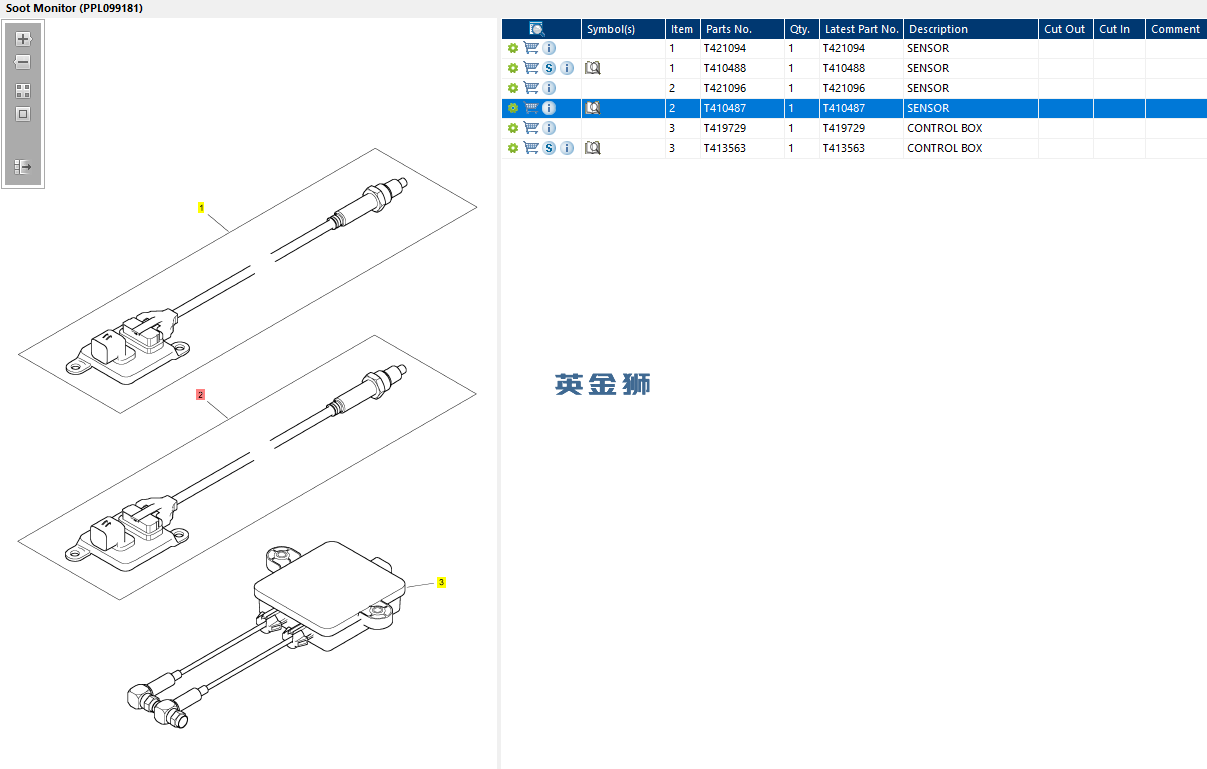Select the T410488 parts number cell
This screenshot has width=1207, height=769.
(x=742, y=68)
